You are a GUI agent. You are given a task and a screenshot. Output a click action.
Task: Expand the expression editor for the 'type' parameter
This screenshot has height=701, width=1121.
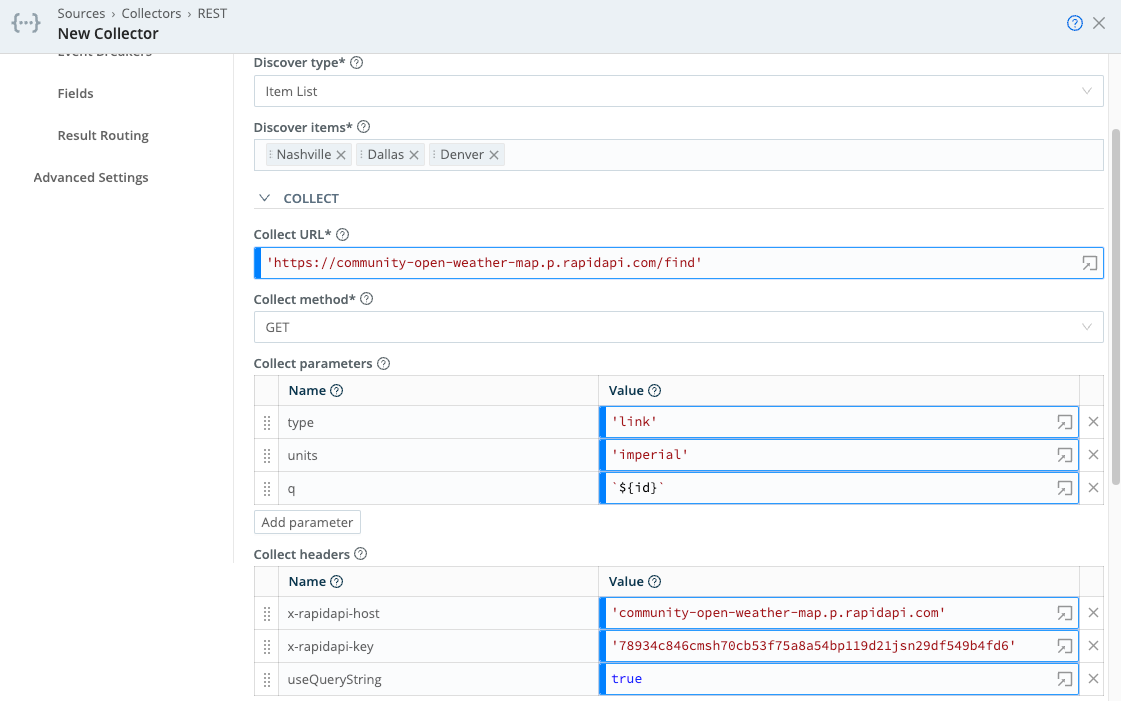click(x=1063, y=421)
